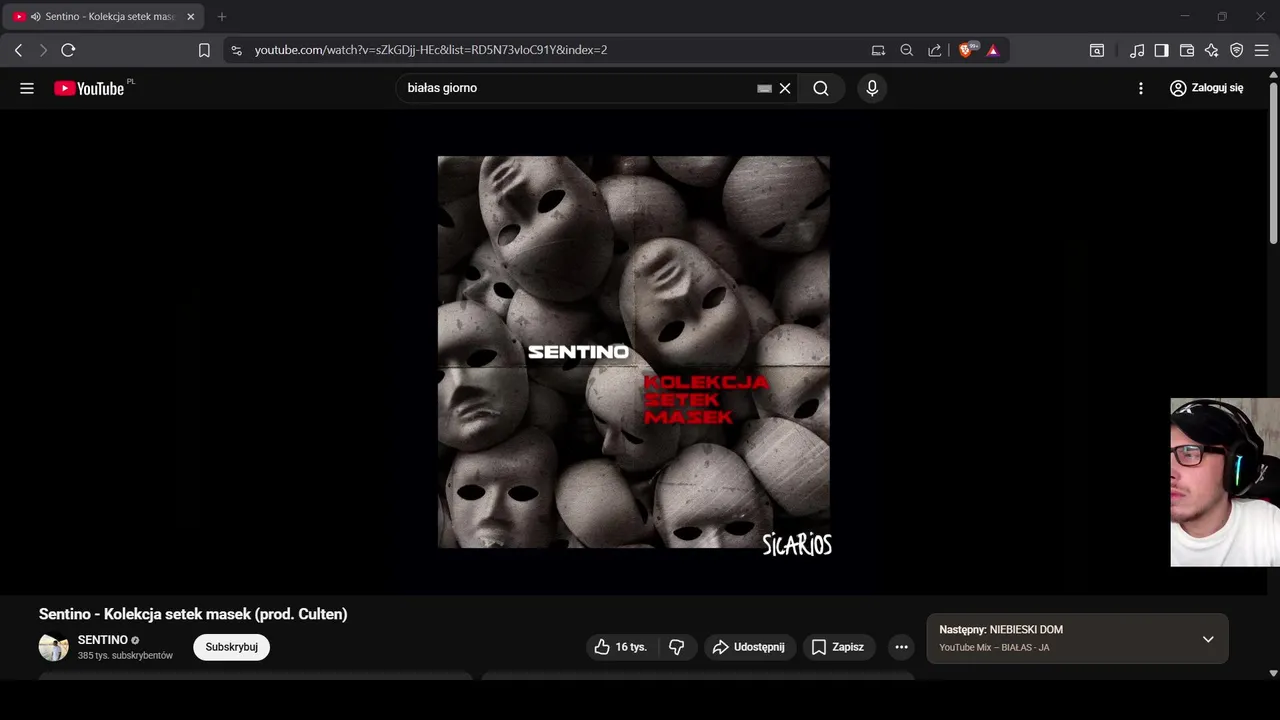Toggle the browser sidebar panel
This screenshot has width=1280, height=720.
pos(1161,50)
